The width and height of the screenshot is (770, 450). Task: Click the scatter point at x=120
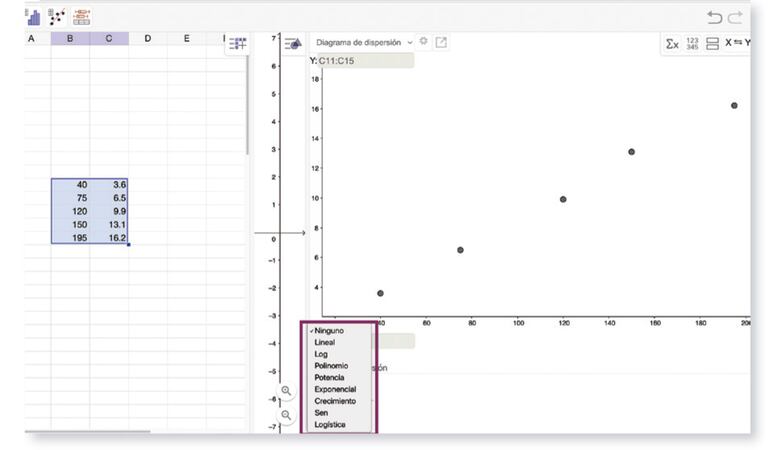click(x=563, y=200)
